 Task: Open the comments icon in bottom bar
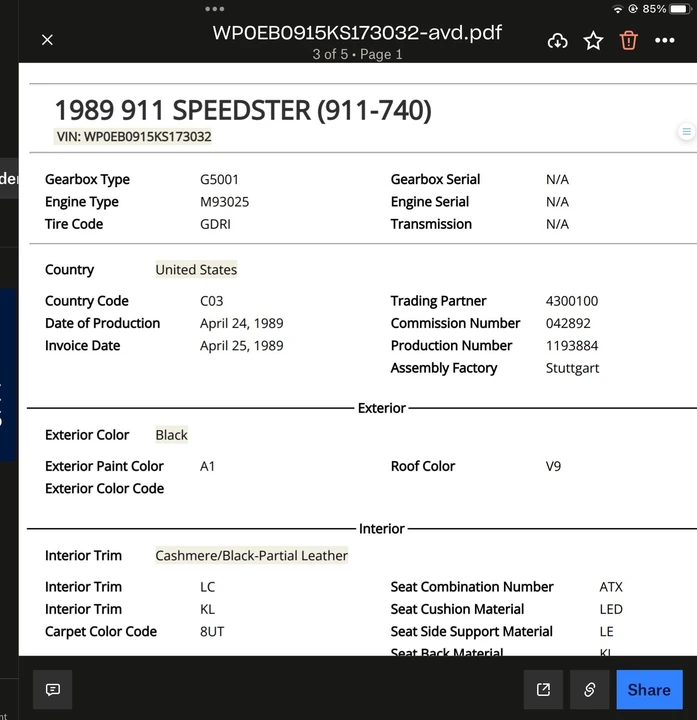tap(53, 689)
